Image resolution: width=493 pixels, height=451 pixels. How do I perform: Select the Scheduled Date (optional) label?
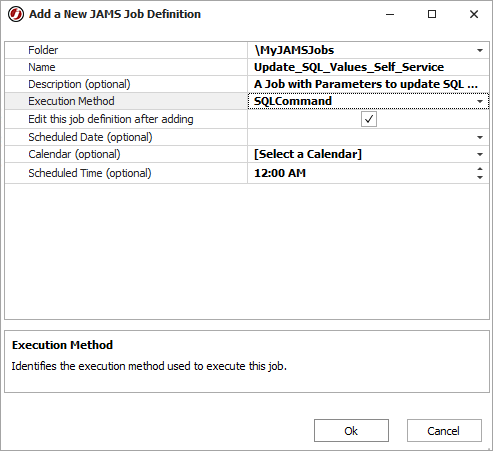[x=90, y=137]
